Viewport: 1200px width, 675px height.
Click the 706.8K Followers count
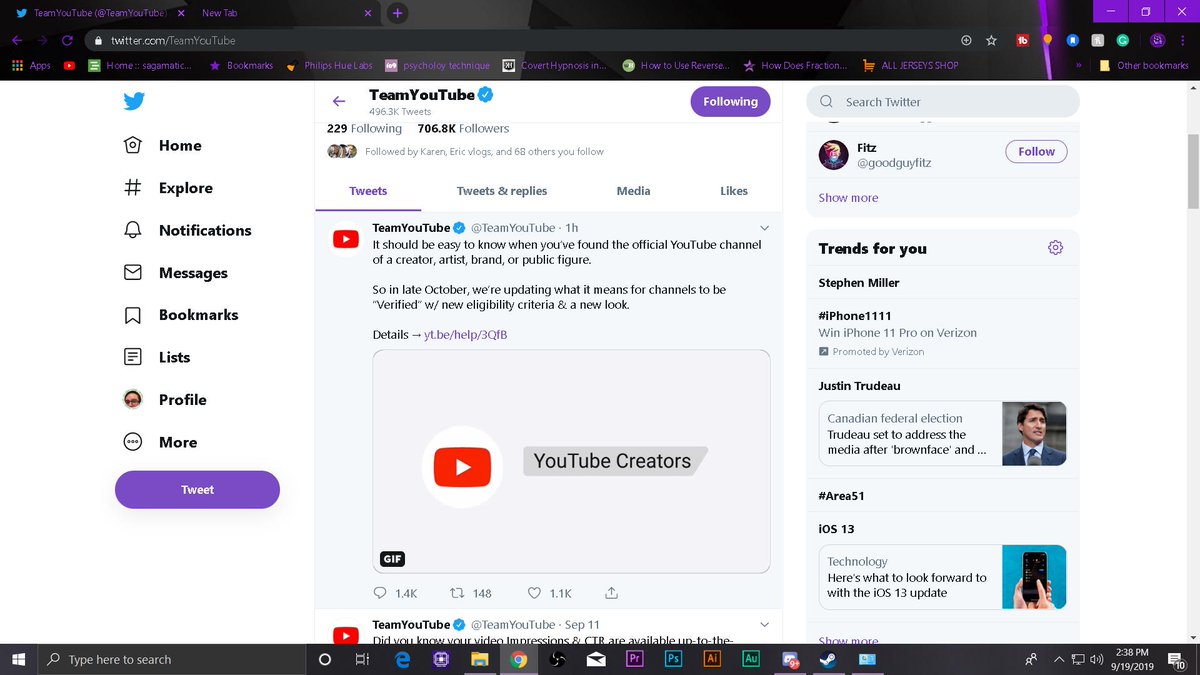coord(463,128)
